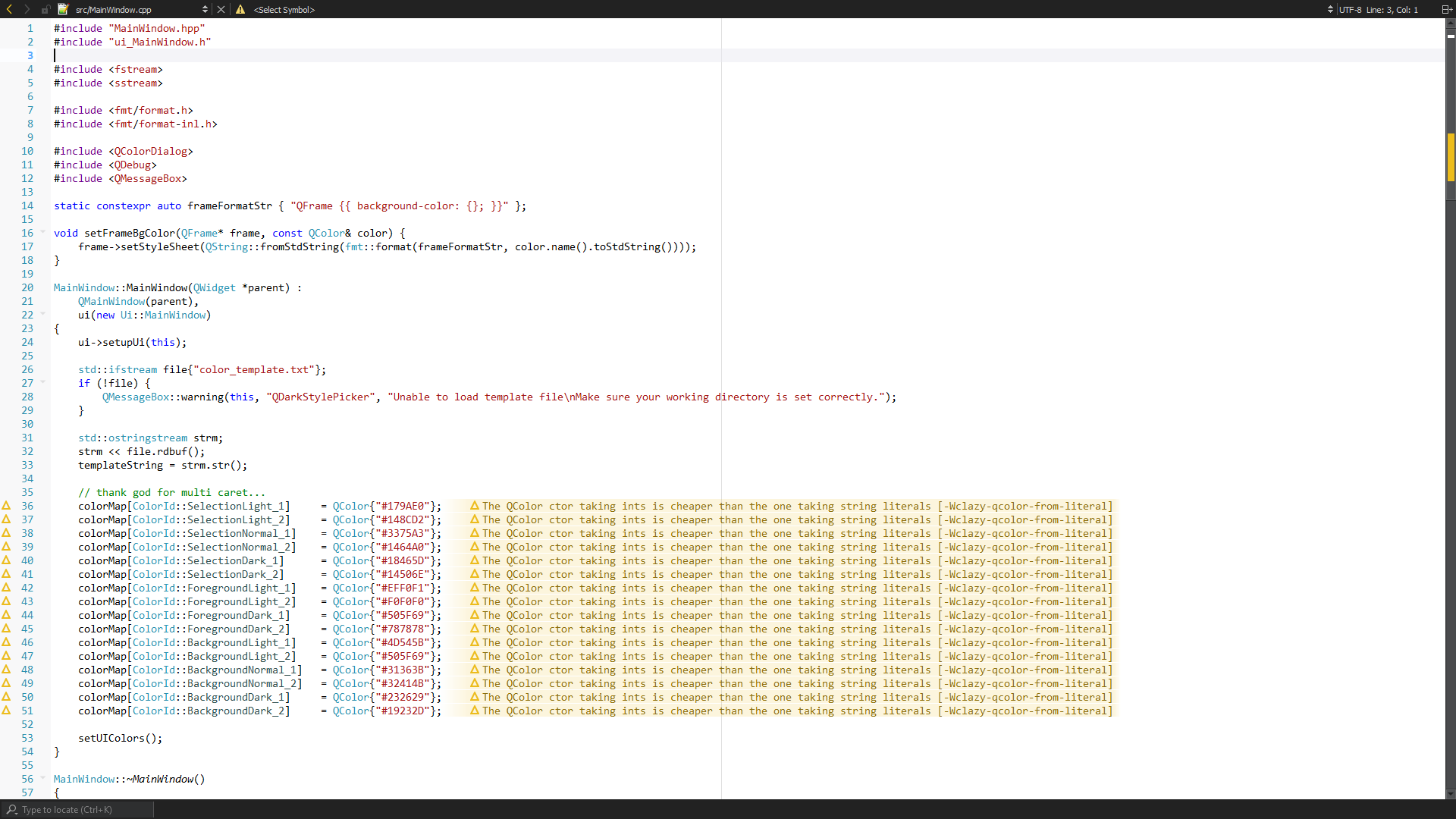Image resolution: width=1456 pixels, height=819 pixels.
Task: Click the warning marker on line 36 gutter
Action: (6, 506)
